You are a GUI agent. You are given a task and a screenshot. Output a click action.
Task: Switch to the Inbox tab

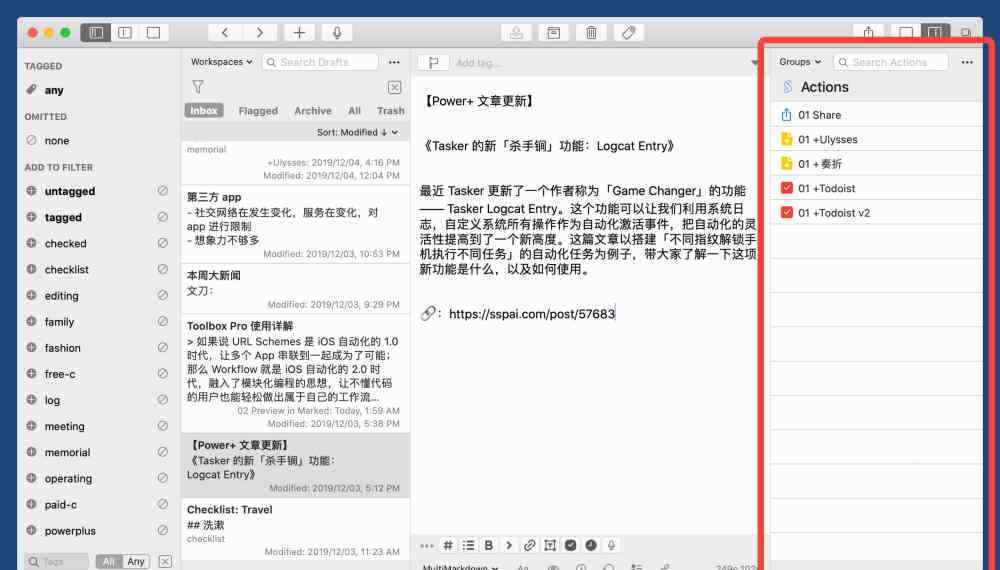coord(204,110)
